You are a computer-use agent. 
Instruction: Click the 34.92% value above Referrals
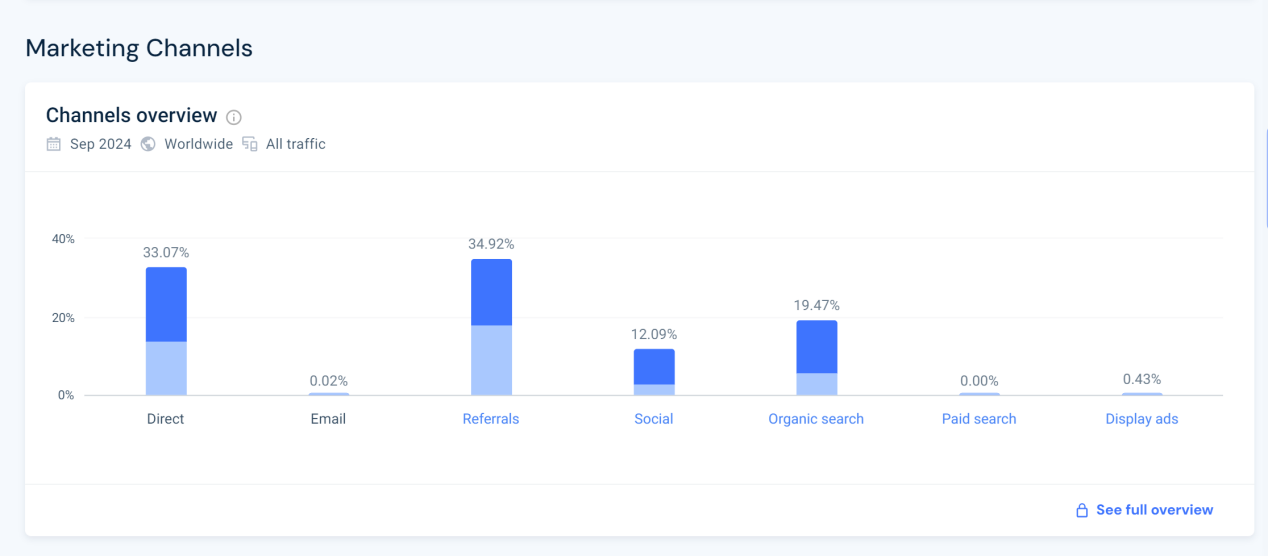tap(491, 244)
